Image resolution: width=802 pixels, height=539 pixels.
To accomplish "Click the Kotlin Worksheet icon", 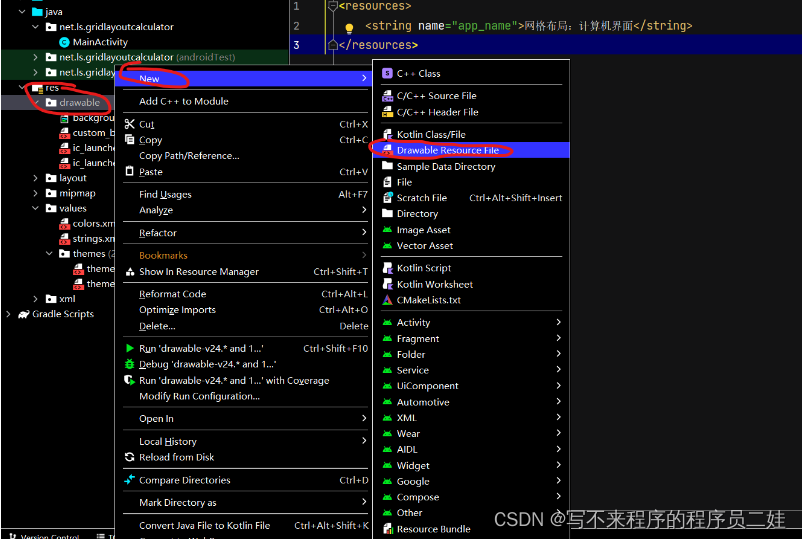I will click(387, 284).
